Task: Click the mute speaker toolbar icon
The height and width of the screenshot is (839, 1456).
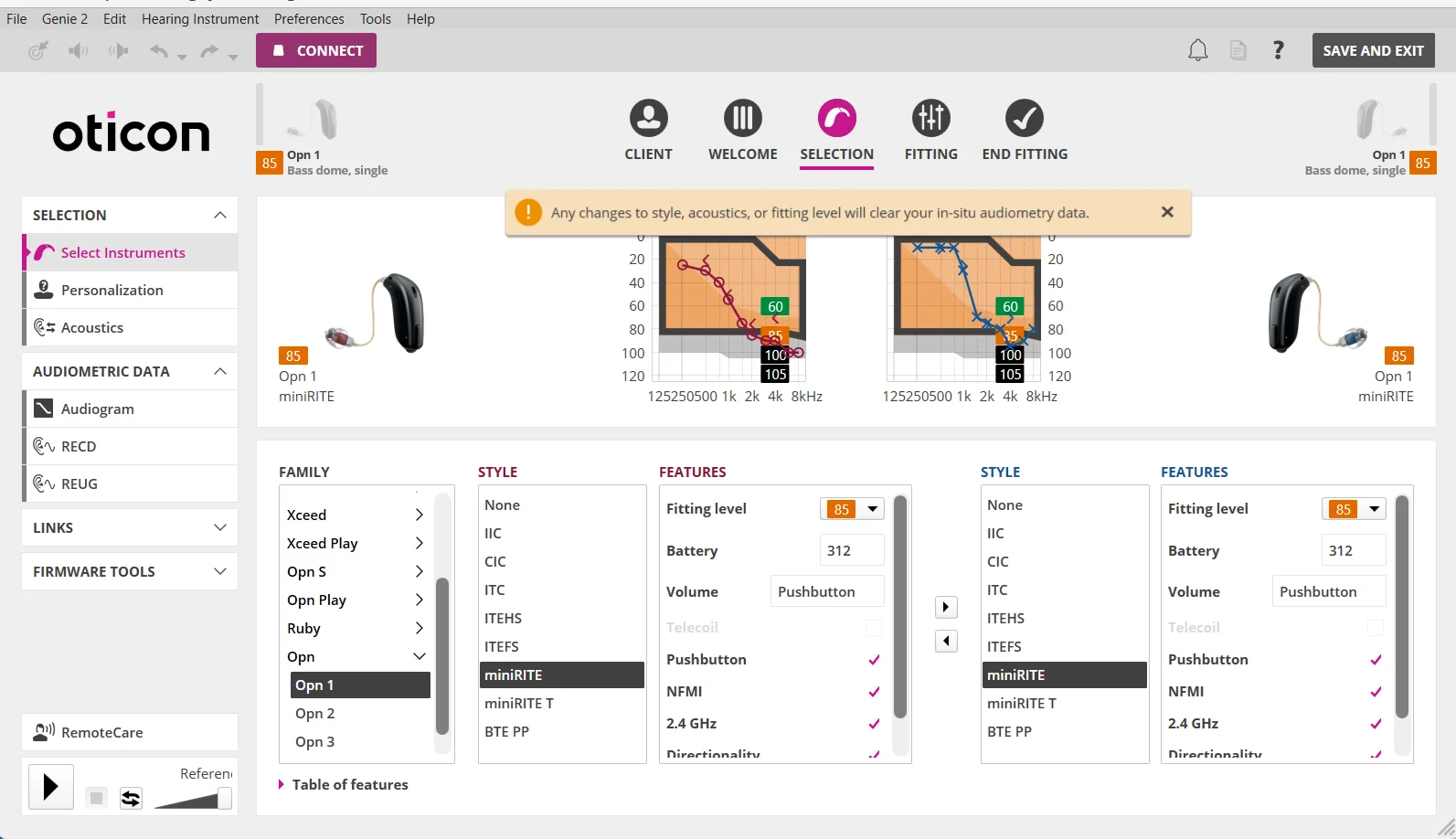Action: 78,51
